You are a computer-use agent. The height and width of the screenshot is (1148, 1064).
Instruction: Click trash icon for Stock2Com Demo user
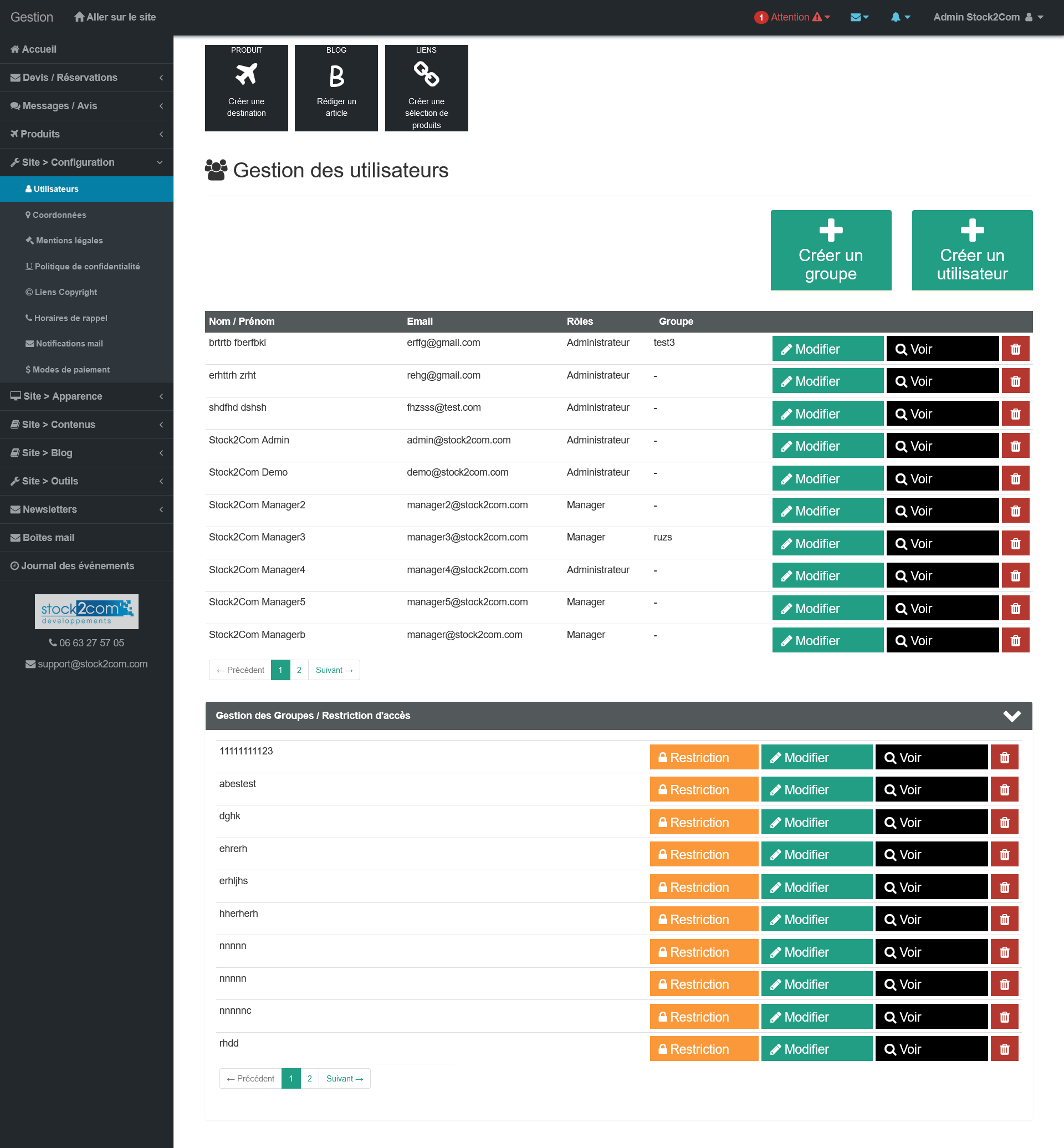pyautogui.click(x=1015, y=479)
